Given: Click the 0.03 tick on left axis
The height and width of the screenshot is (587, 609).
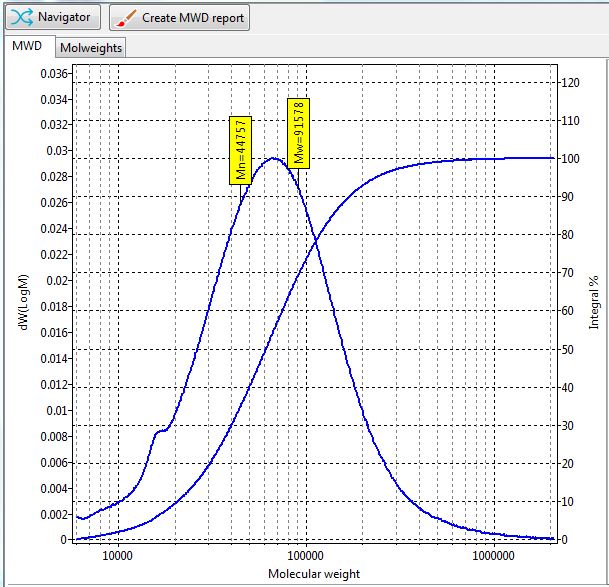Looking at the screenshot, I should coord(58,151).
